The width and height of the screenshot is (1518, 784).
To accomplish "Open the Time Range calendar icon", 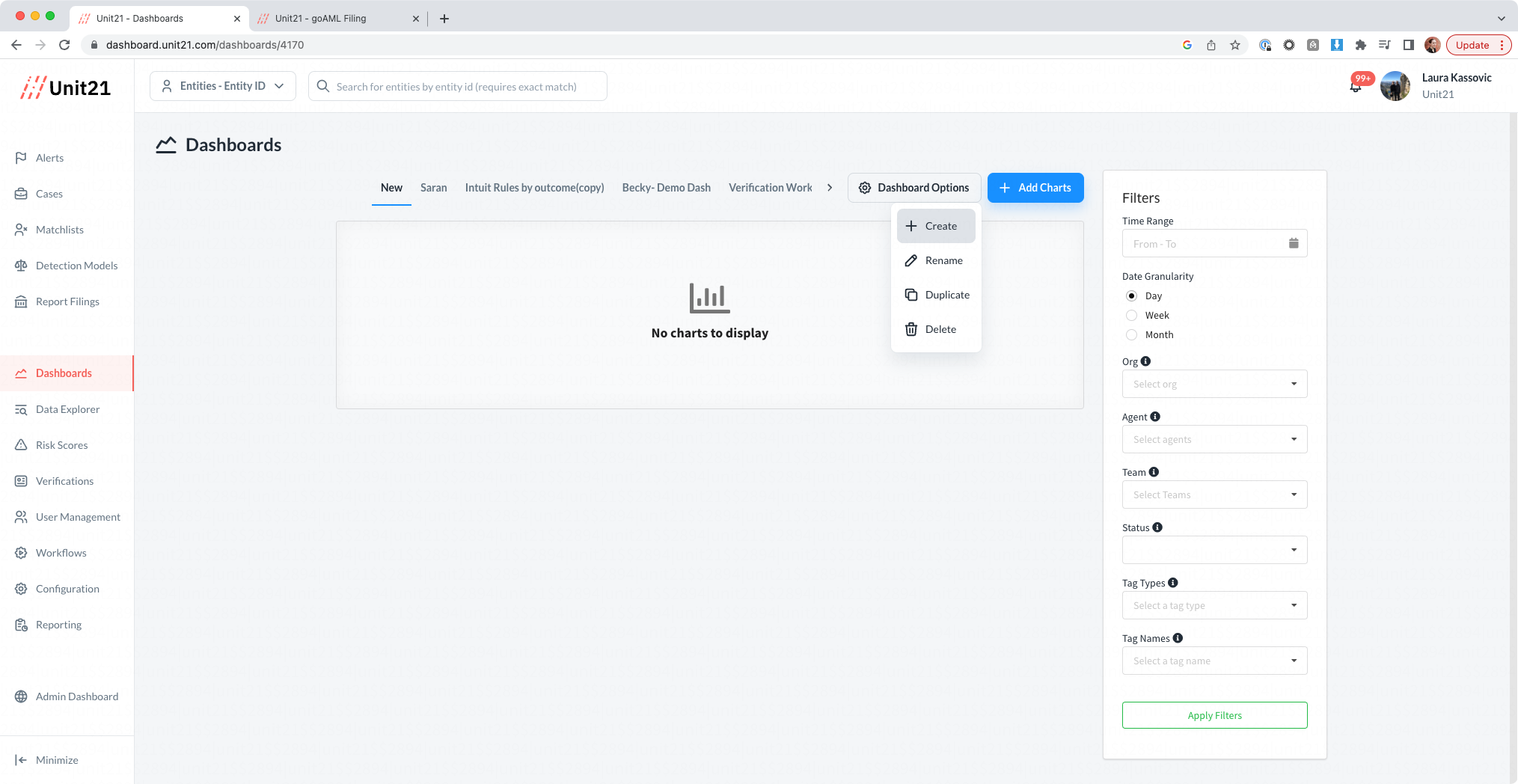I will click(x=1294, y=243).
